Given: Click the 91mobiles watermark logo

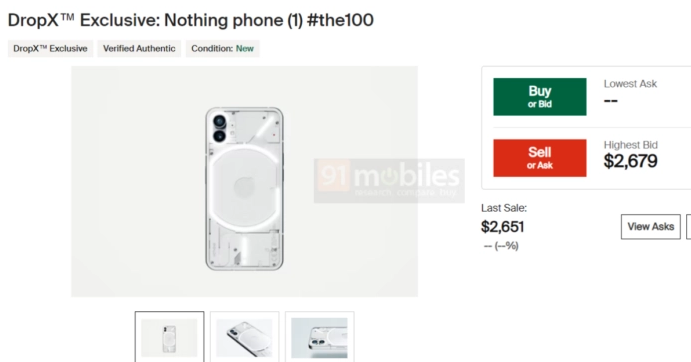Looking at the screenshot, I should [x=389, y=181].
